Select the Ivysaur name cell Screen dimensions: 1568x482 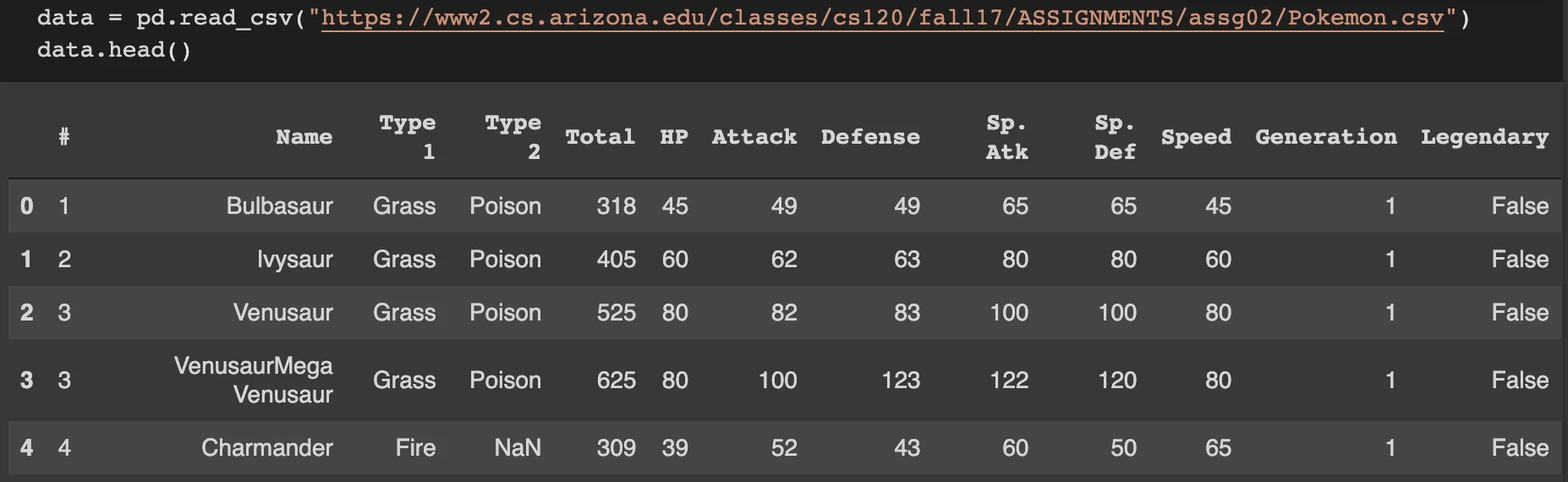pos(294,260)
